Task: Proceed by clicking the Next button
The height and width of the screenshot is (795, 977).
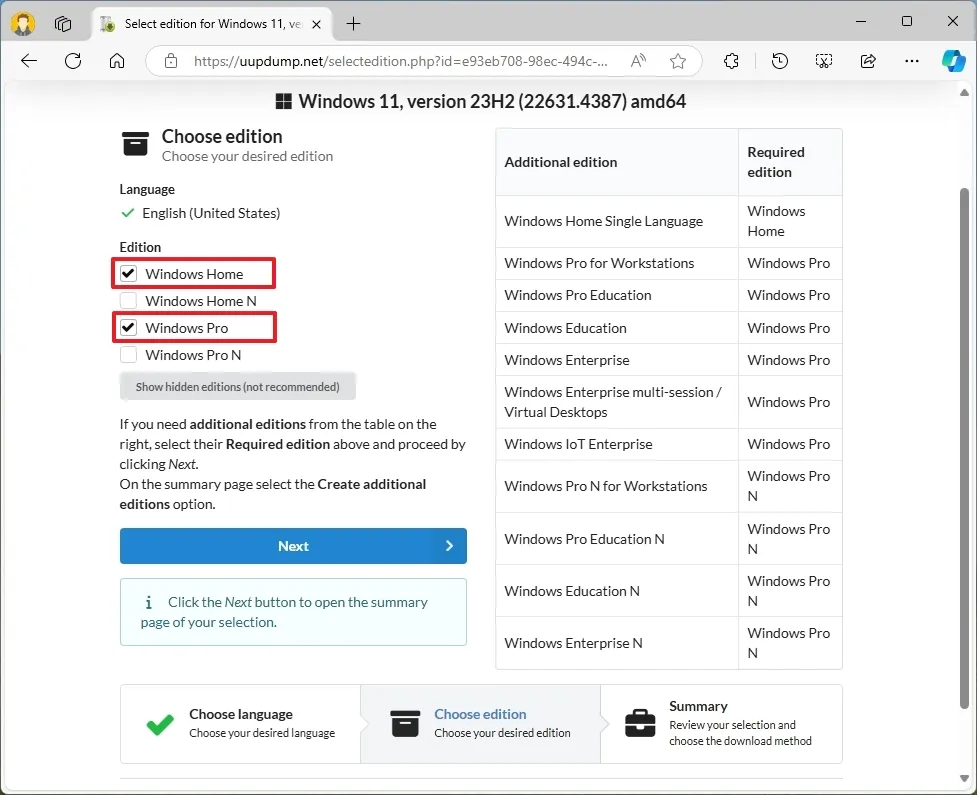Action: [293, 546]
